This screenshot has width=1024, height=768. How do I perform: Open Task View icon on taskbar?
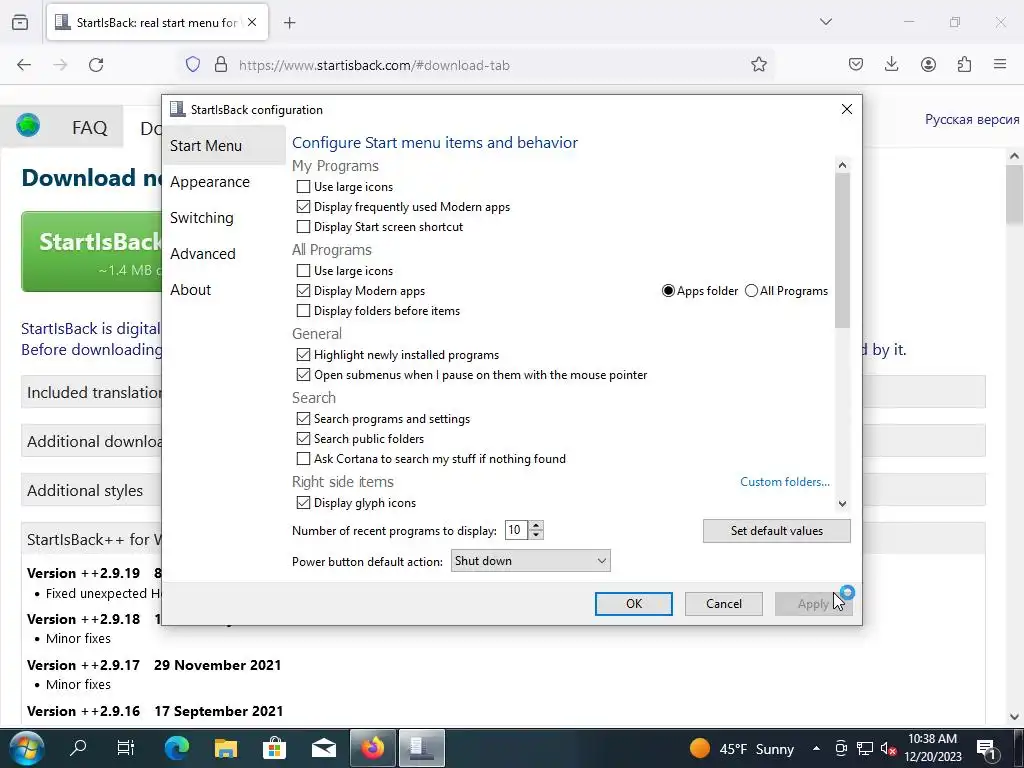coord(125,748)
